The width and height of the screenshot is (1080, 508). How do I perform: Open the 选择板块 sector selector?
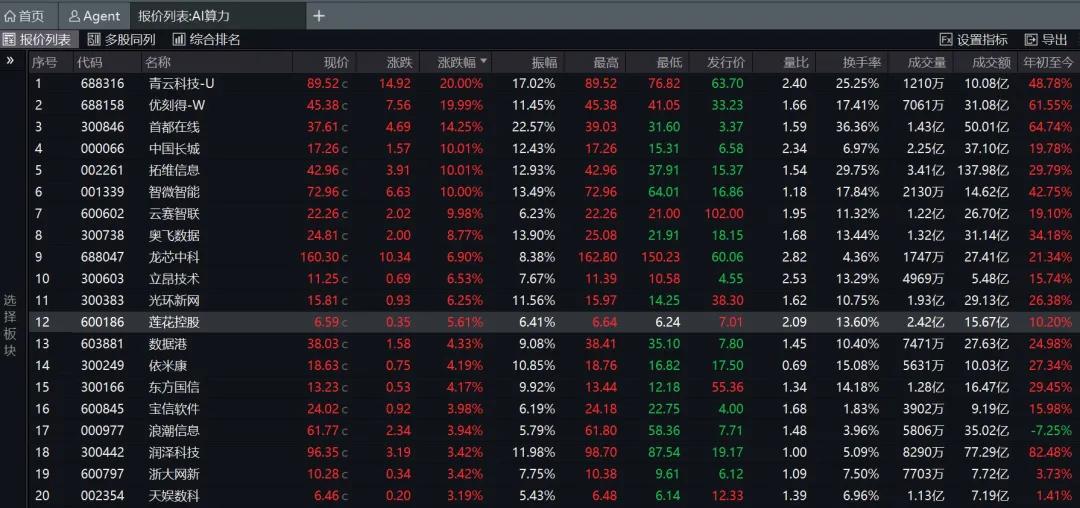(10, 325)
